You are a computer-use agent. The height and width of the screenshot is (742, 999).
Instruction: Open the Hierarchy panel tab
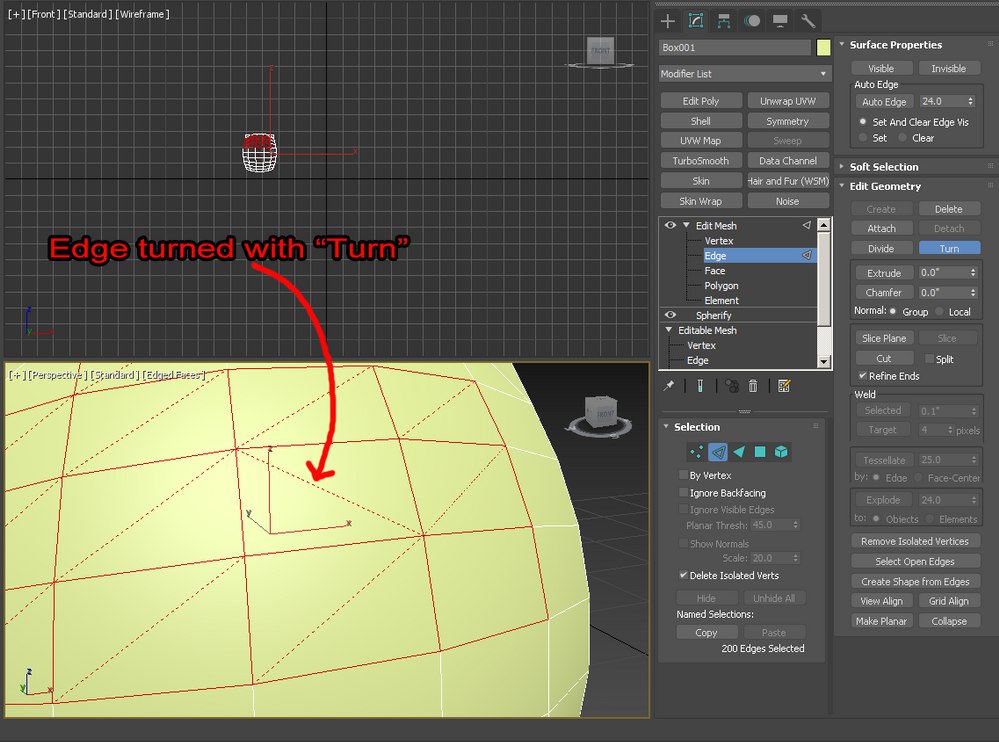724,21
